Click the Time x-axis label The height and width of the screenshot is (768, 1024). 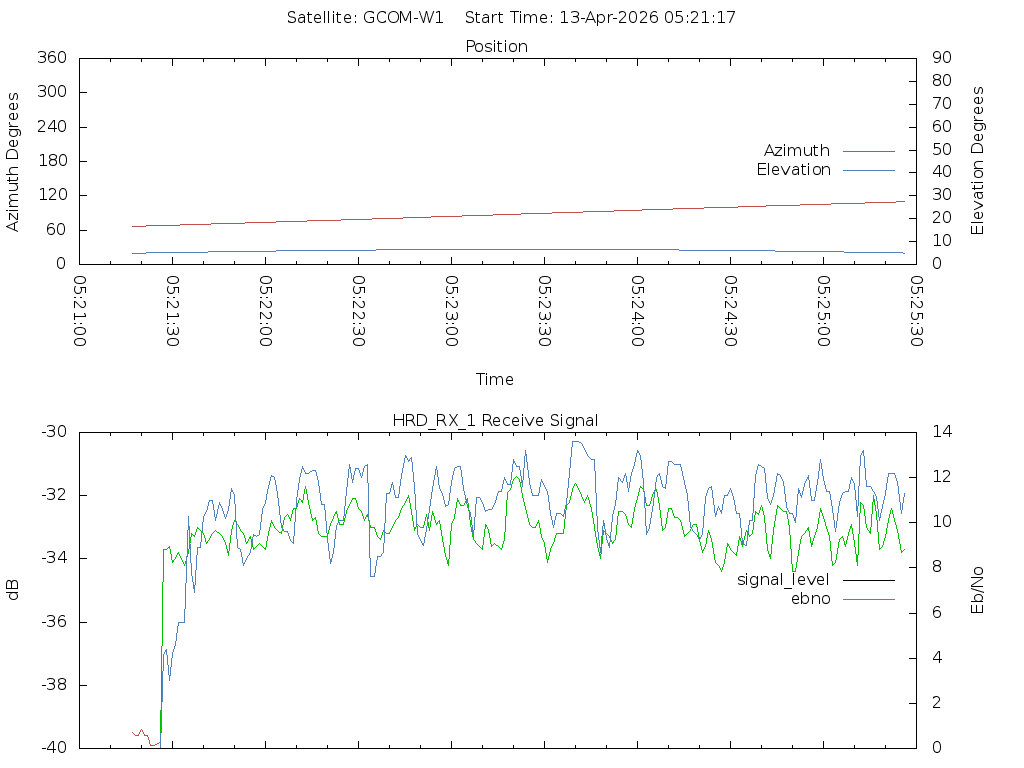[495, 379]
